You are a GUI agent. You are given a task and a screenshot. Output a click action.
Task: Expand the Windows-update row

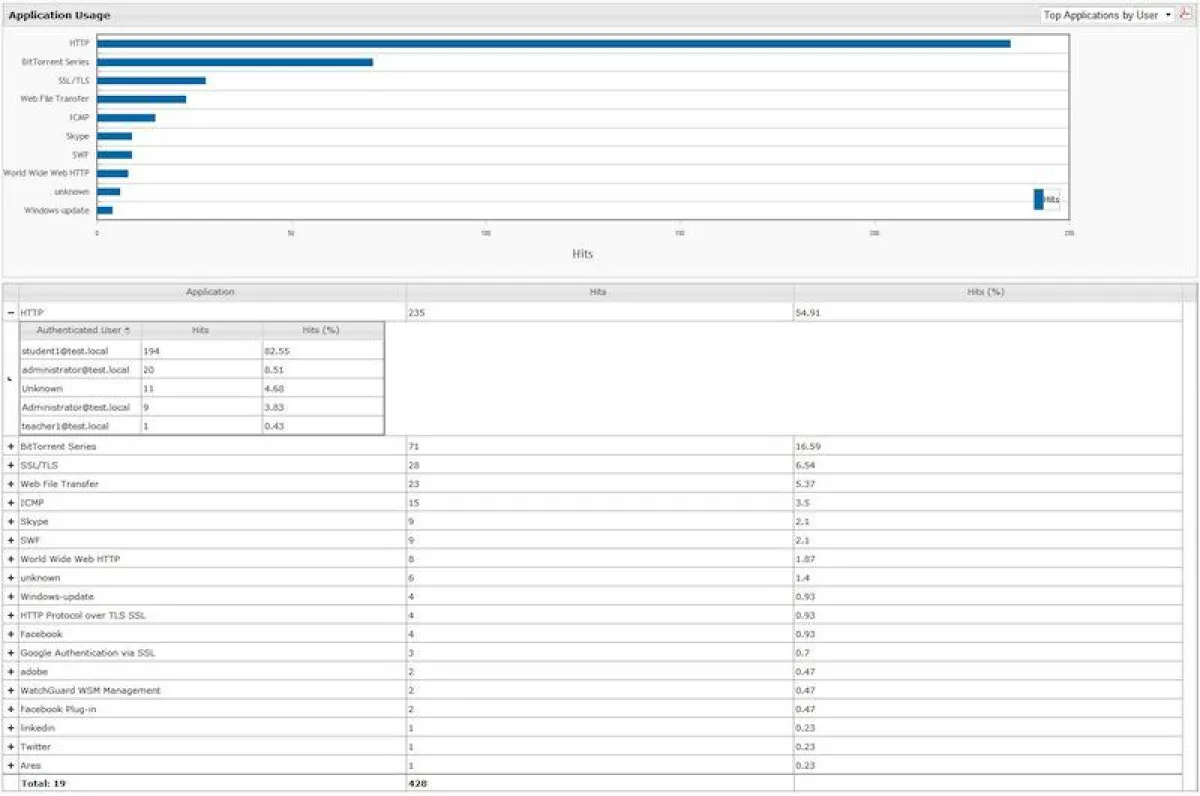click(x=9, y=596)
